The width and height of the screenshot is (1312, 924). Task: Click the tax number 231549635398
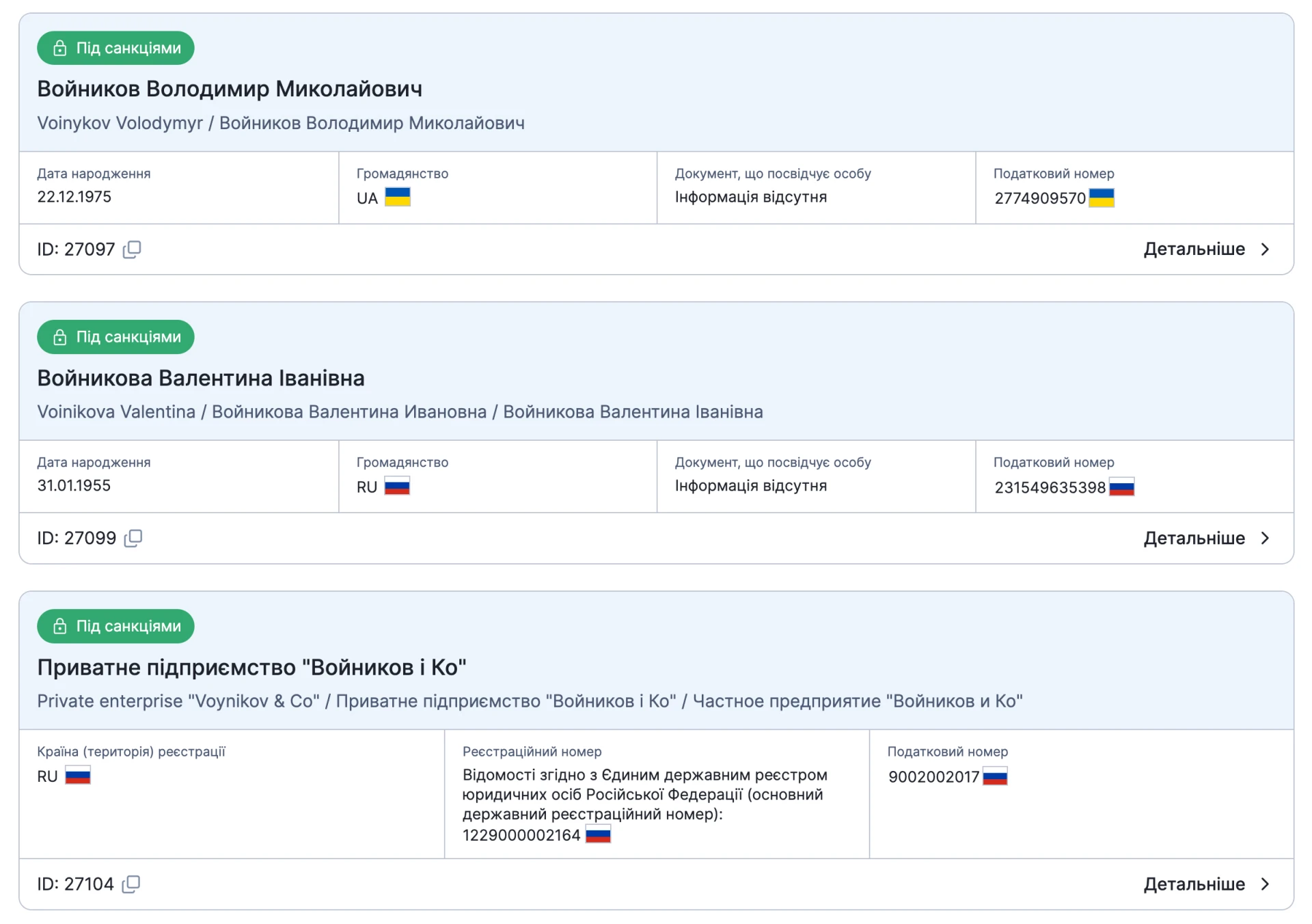1050,487
